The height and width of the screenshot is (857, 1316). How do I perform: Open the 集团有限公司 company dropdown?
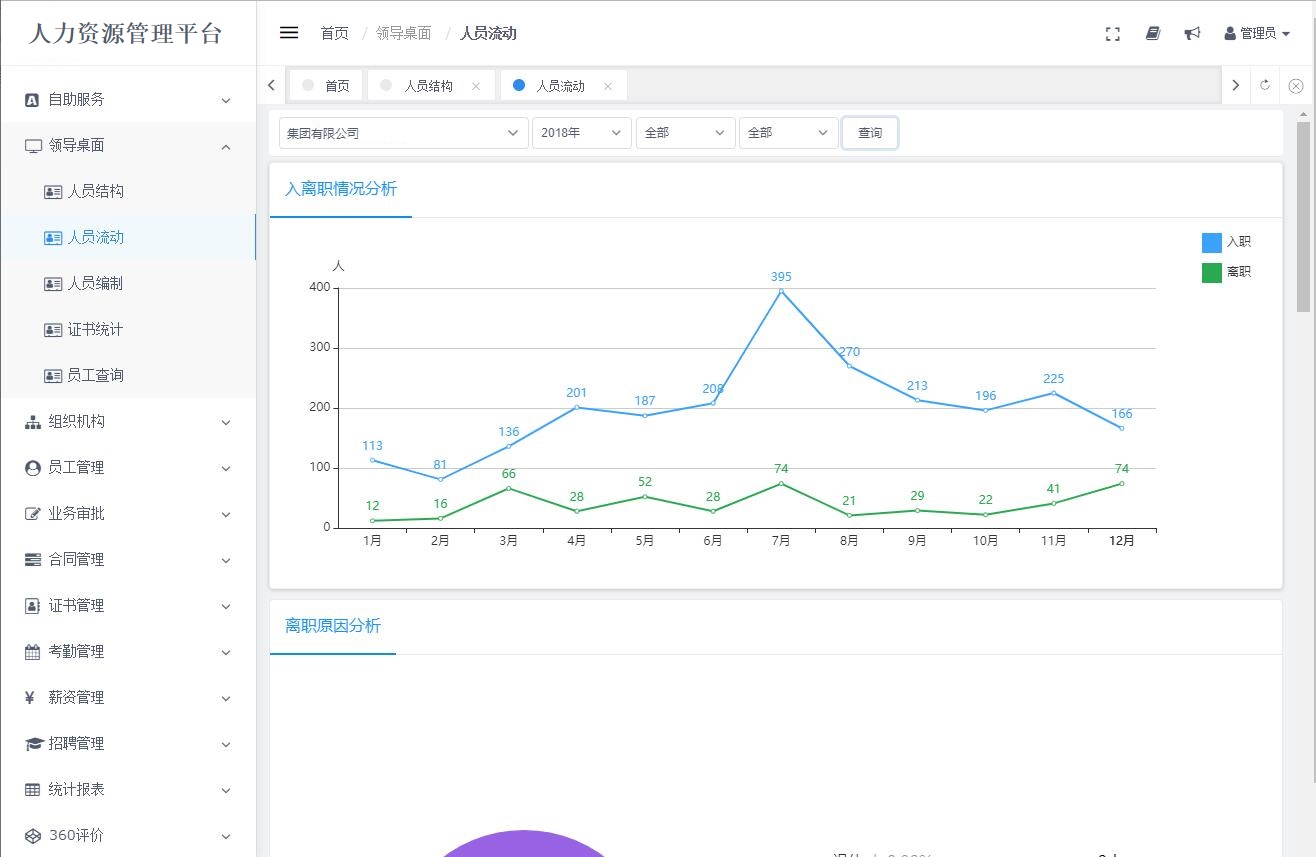coord(403,133)
